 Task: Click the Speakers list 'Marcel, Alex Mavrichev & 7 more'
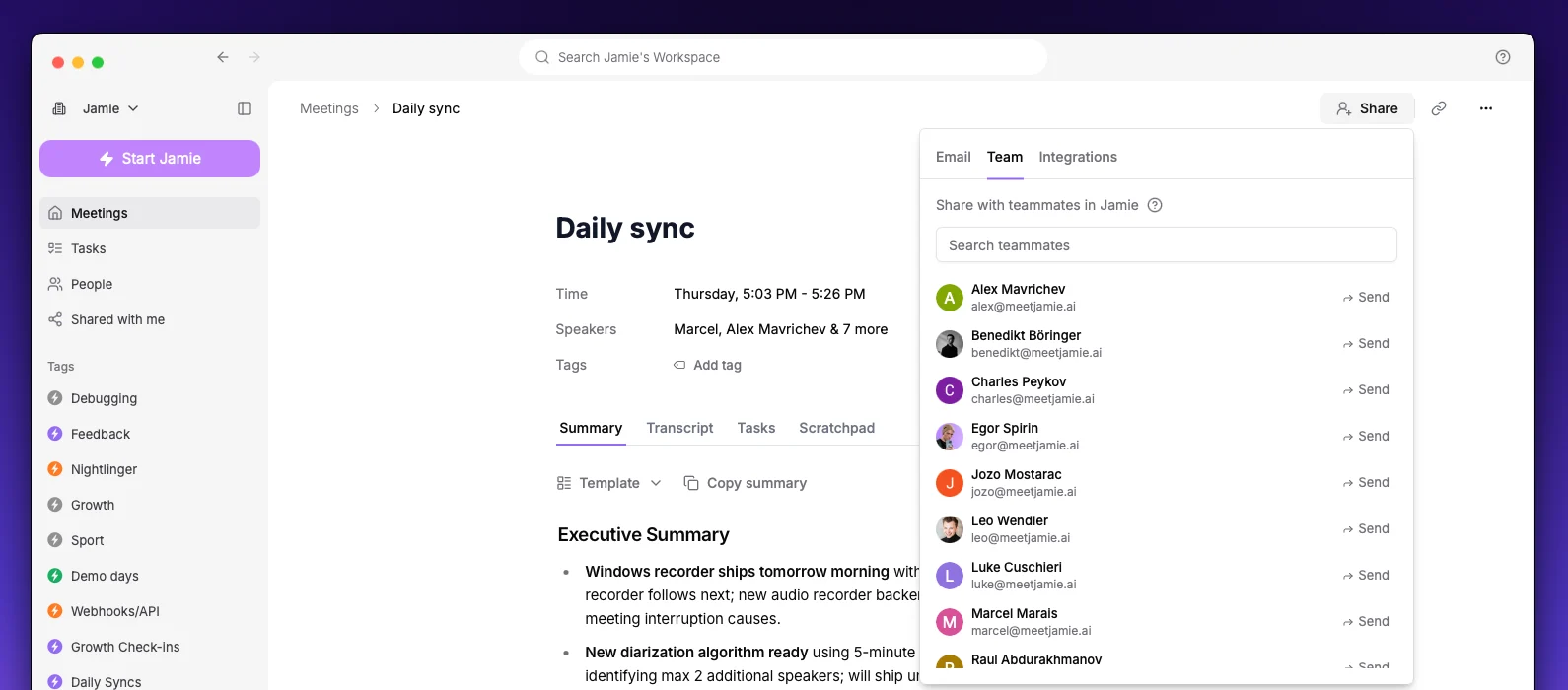point(781,329)
